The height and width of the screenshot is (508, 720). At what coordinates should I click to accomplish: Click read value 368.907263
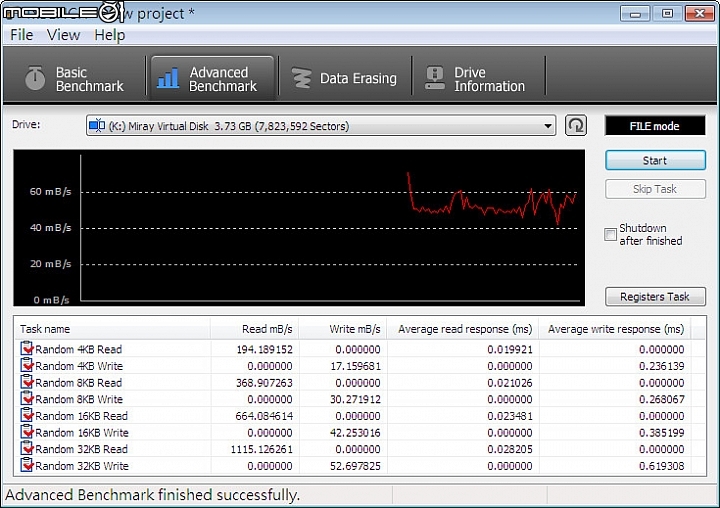click(x=264, y=383)
